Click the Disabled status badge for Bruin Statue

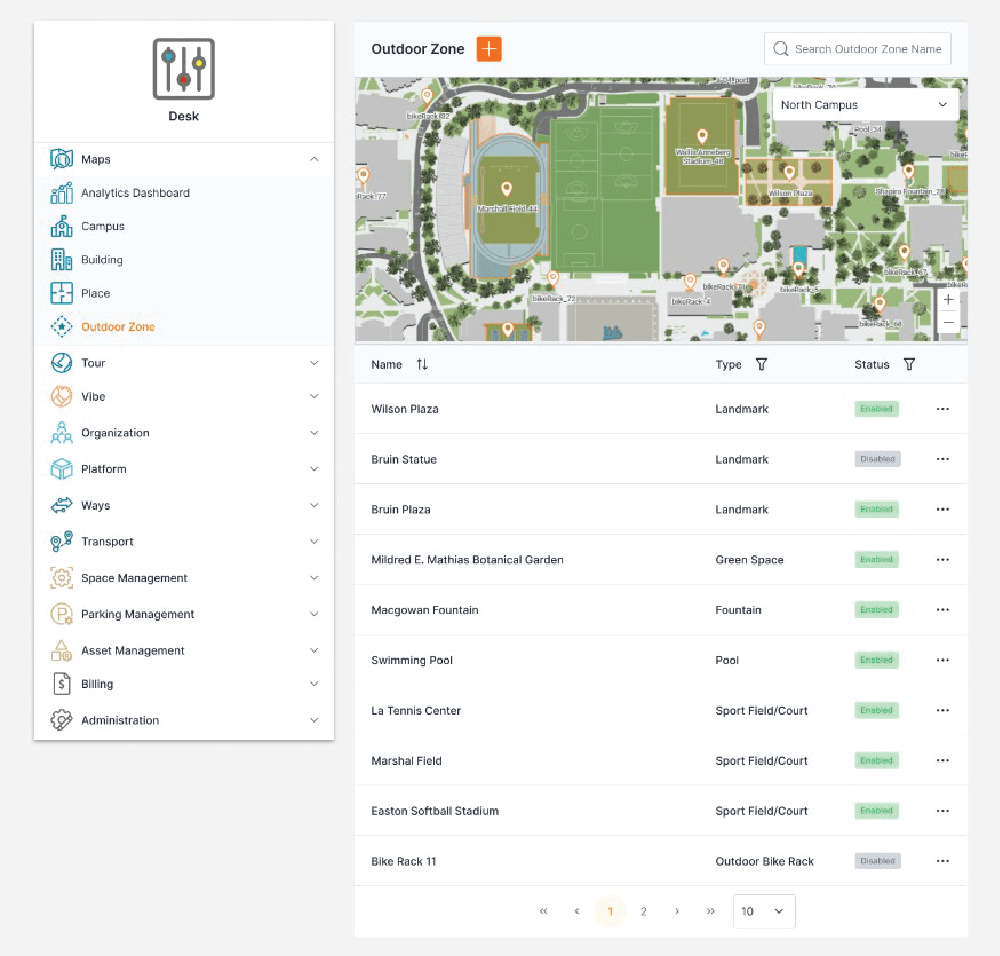tap(877, 459)
